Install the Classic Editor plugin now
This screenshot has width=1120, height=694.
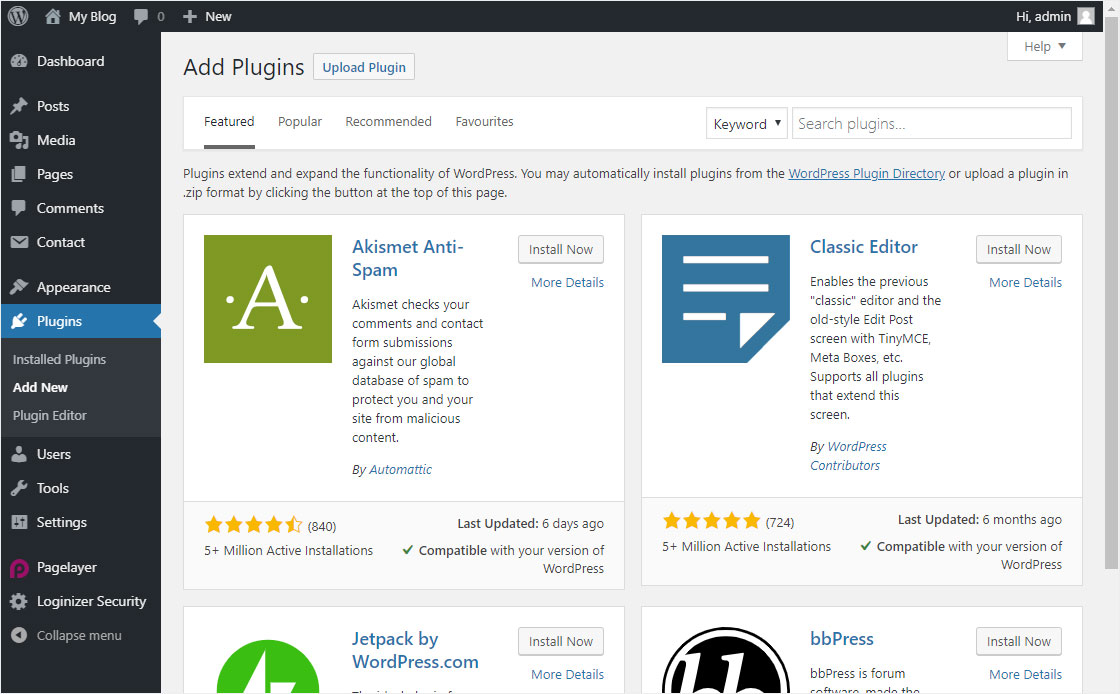click(1019, 249)
